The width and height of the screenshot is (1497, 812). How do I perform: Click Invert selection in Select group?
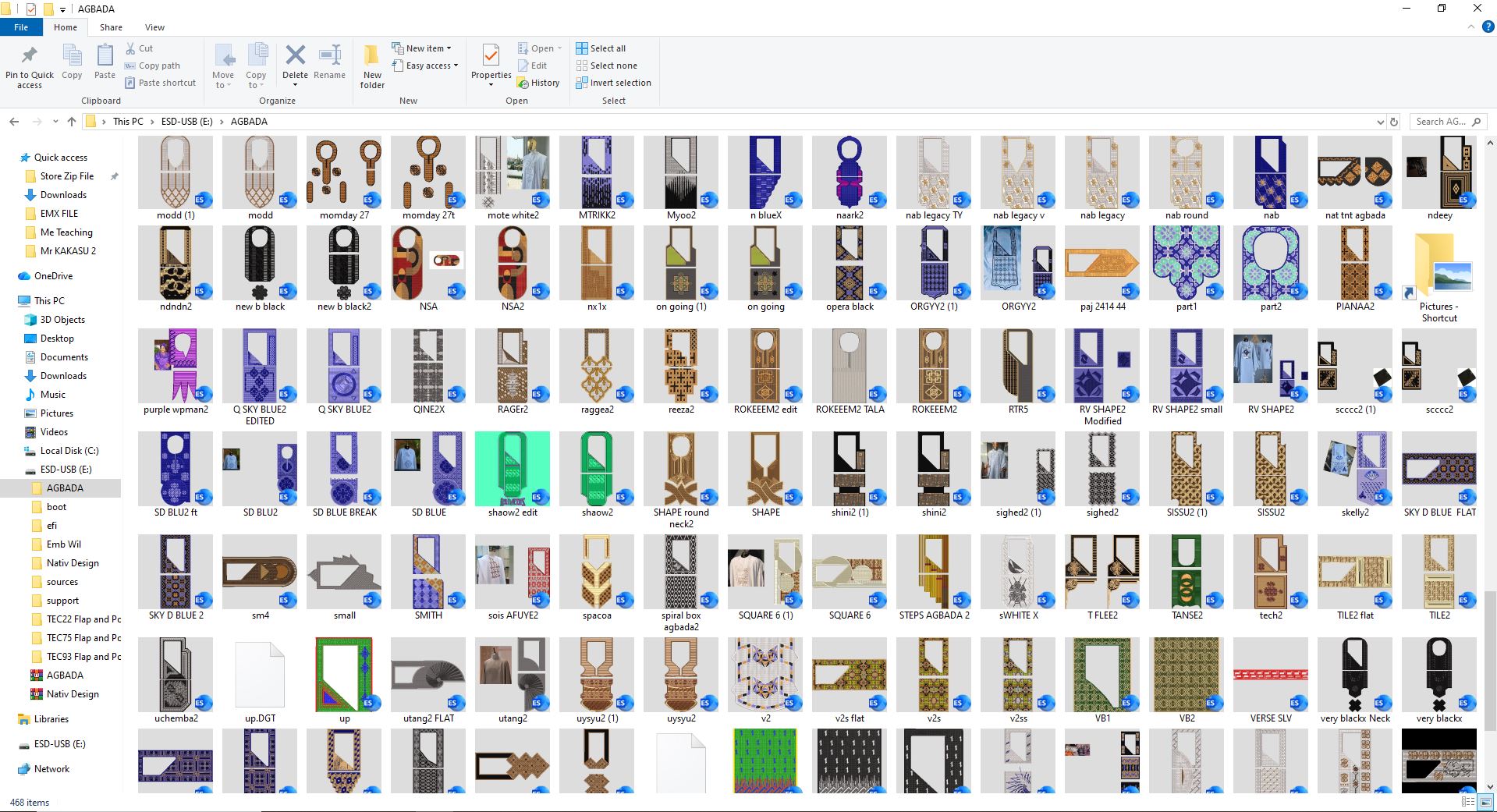[613, 83]
